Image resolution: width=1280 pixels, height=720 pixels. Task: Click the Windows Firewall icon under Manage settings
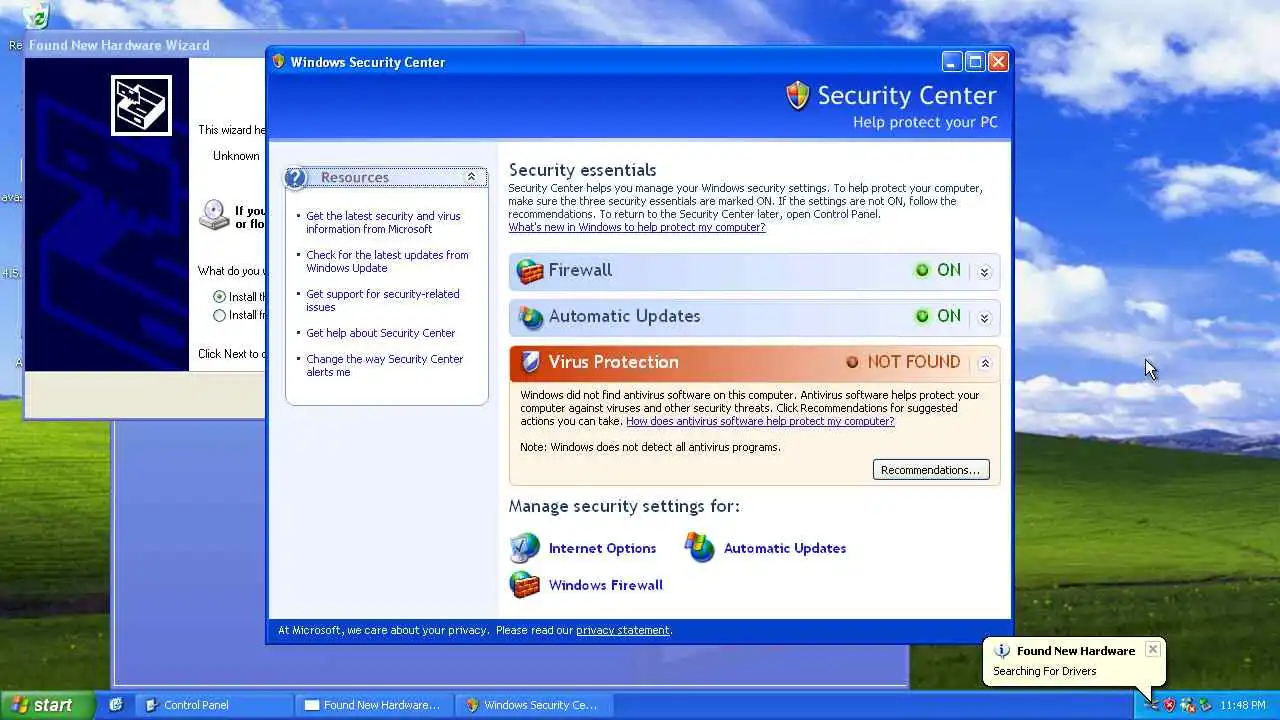click(524, 585)
